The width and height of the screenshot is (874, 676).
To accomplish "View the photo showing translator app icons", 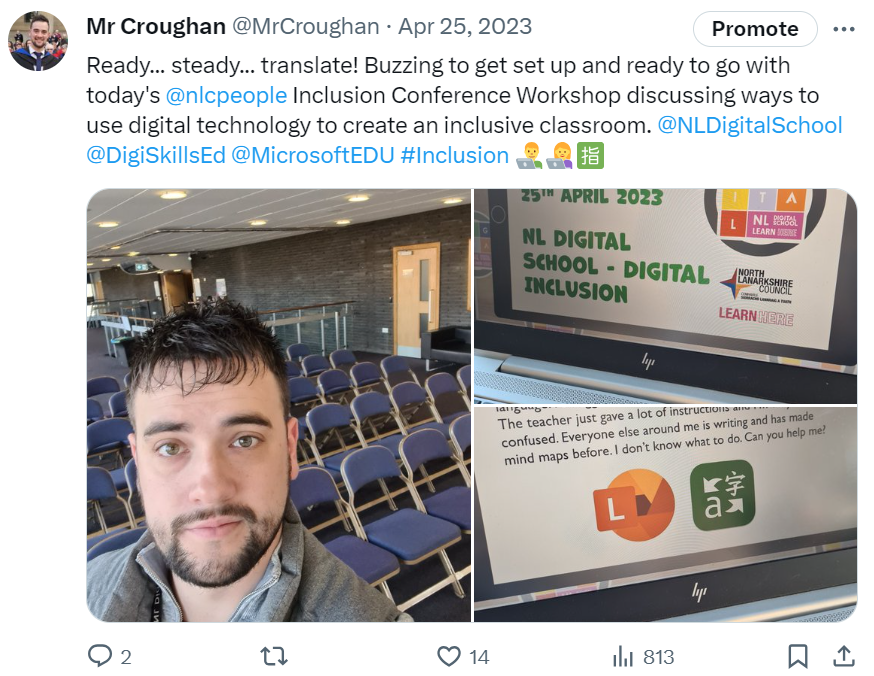I will click(666, 514).
